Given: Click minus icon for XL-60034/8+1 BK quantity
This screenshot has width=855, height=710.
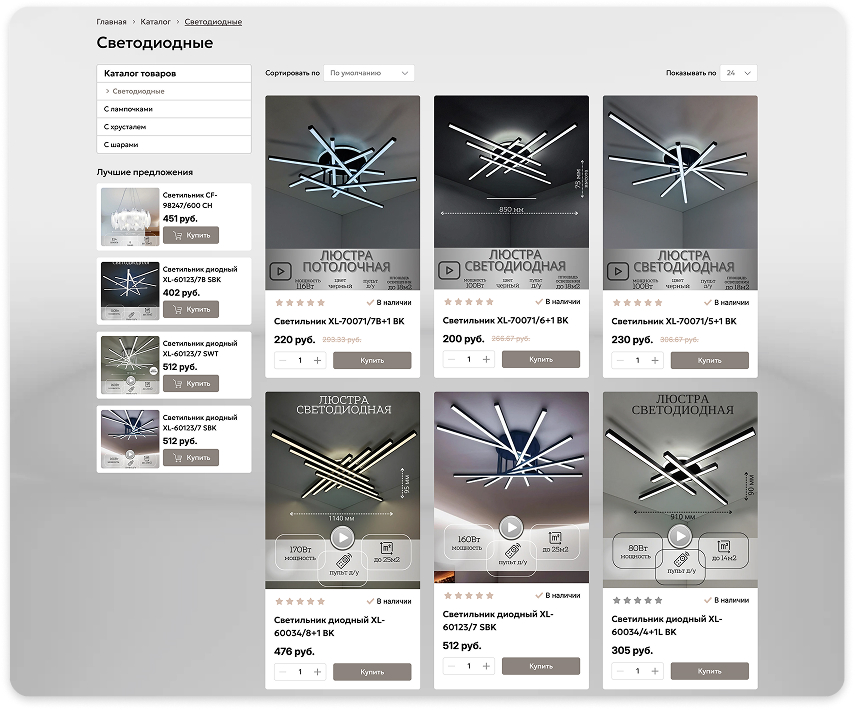Looking at the screenshot, I should coord(282,672).
